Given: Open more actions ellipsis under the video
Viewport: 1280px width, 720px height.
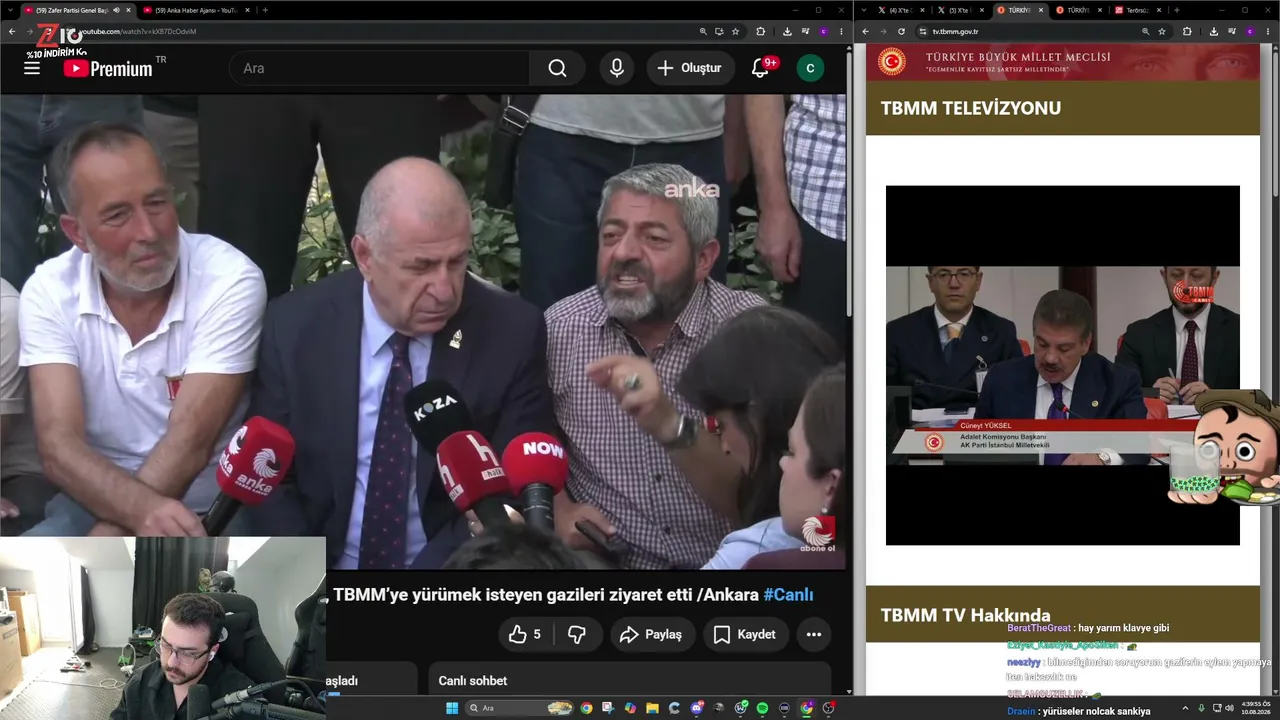Looking at the screenshot, I should [x=814, y=634].
